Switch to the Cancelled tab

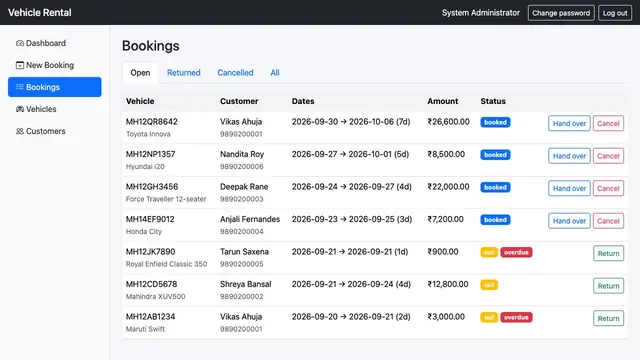pyautogui.click(x=235, y=73)
